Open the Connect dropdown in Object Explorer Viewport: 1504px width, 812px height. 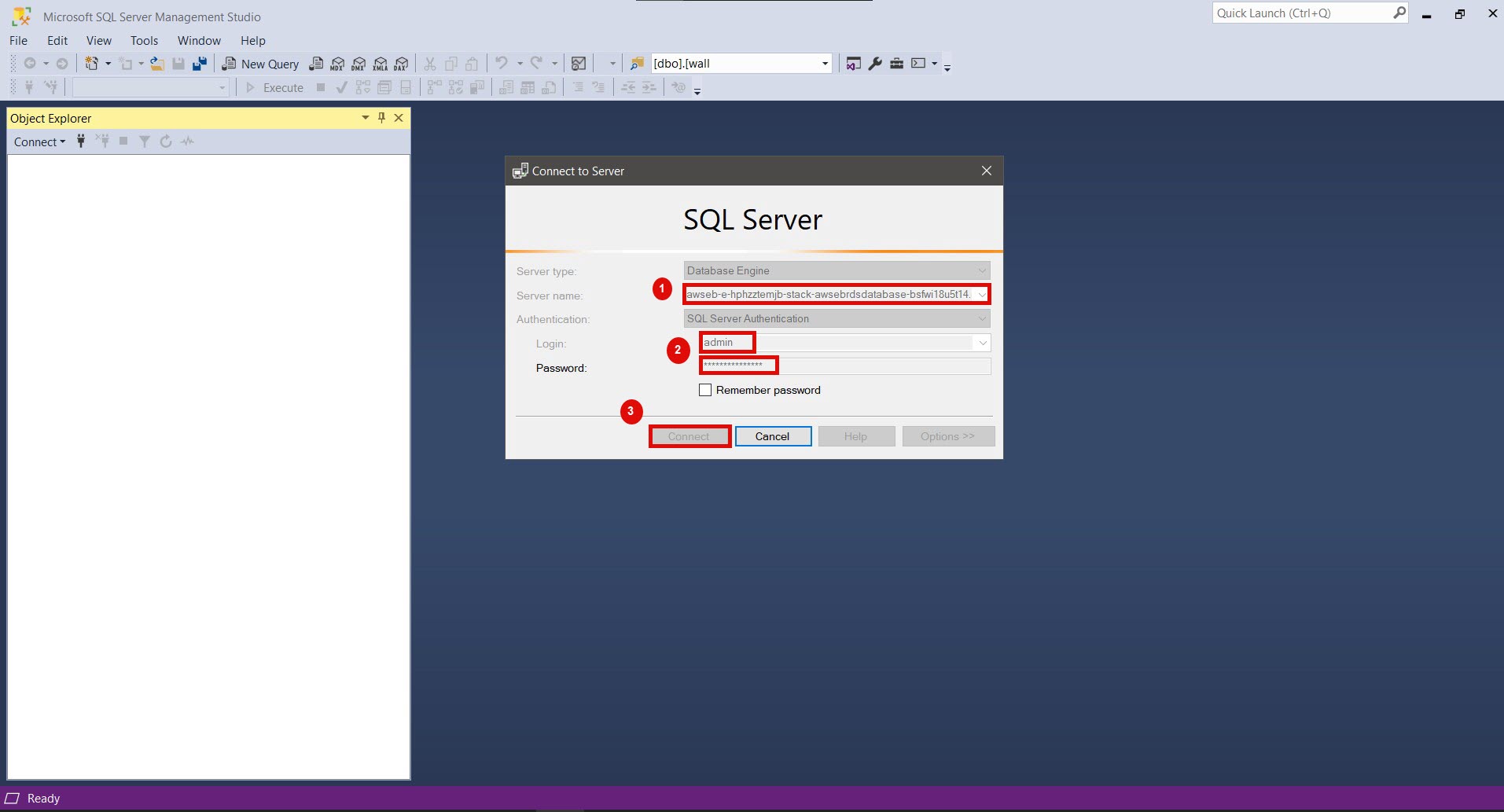pos(39,141)
